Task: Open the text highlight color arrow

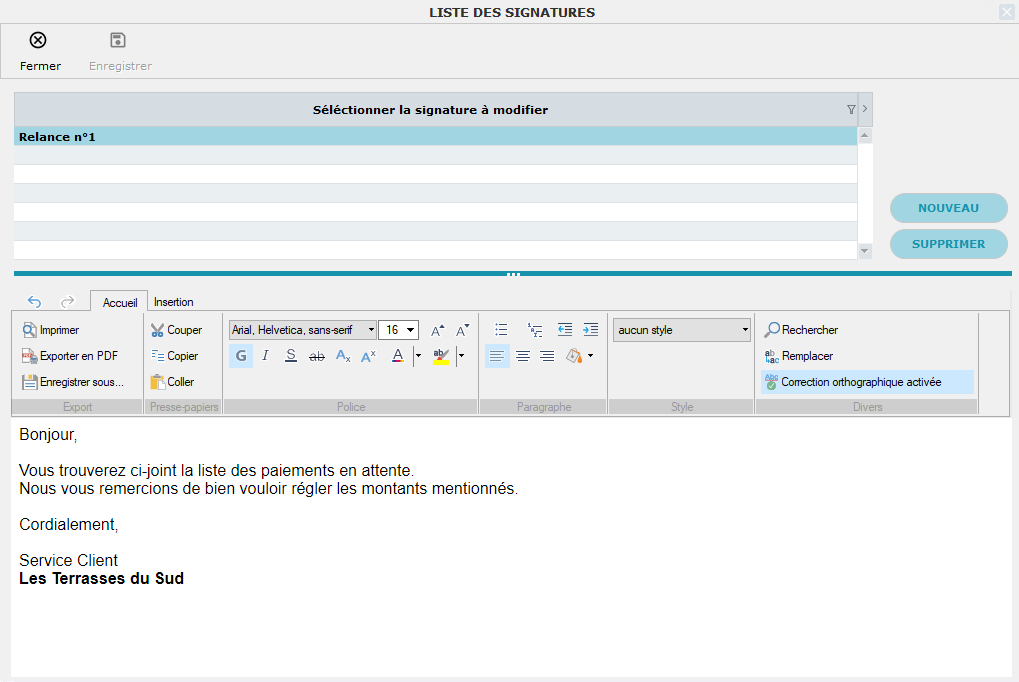Action: 461,356
